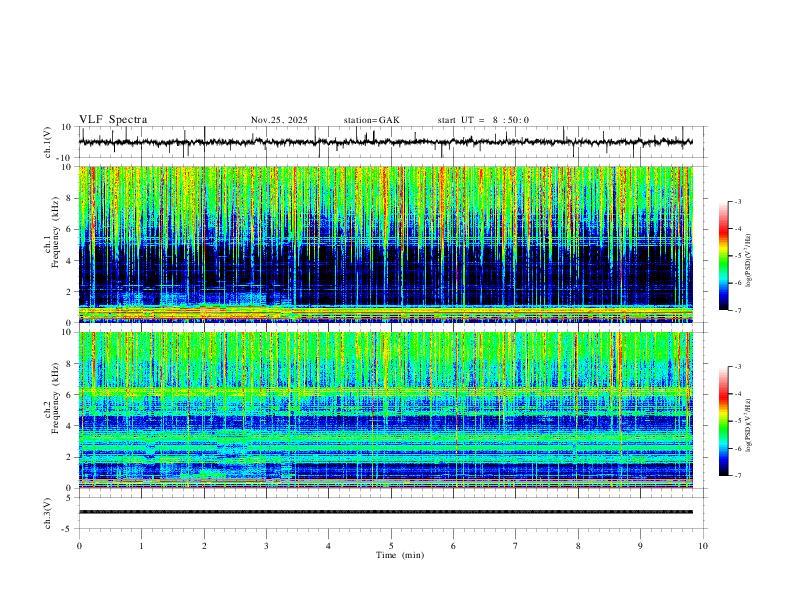Click the ch.1 "Frequency (kHz)" axis label
Image resolution: width=792 pixels, height=612 pixels.
coord(56,233)
